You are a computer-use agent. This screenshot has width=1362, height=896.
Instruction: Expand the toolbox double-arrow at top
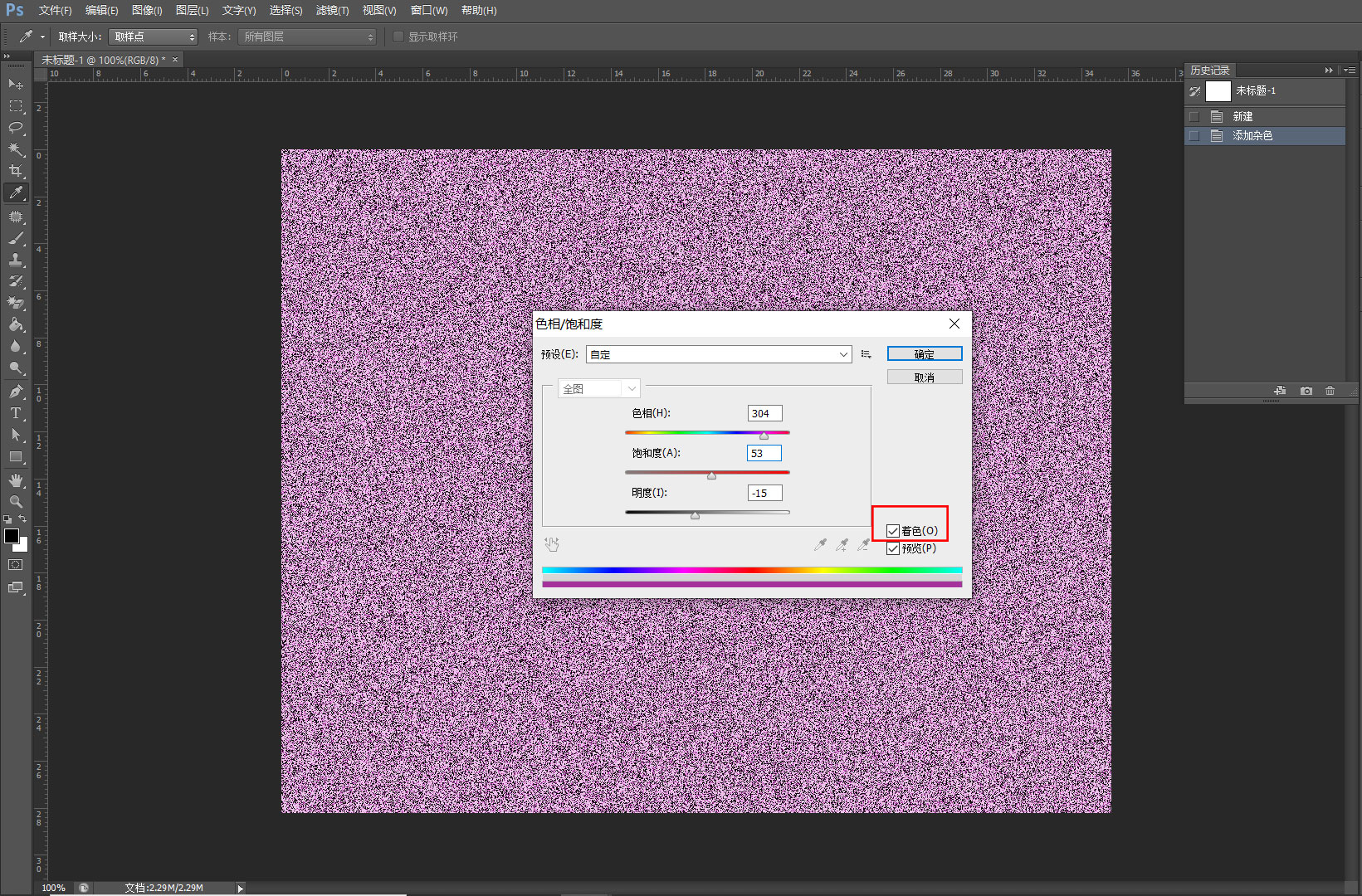(x=7, y=56)
